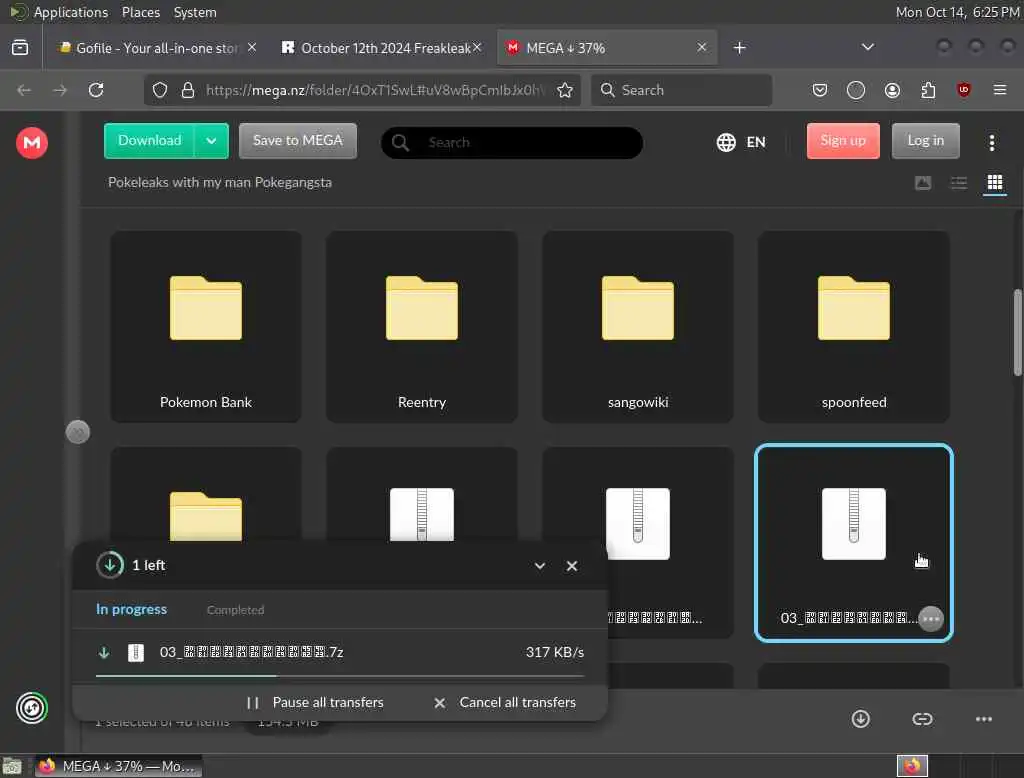Open more options in bottom selection bar
1024x778 pixels.
coord(984,719)
